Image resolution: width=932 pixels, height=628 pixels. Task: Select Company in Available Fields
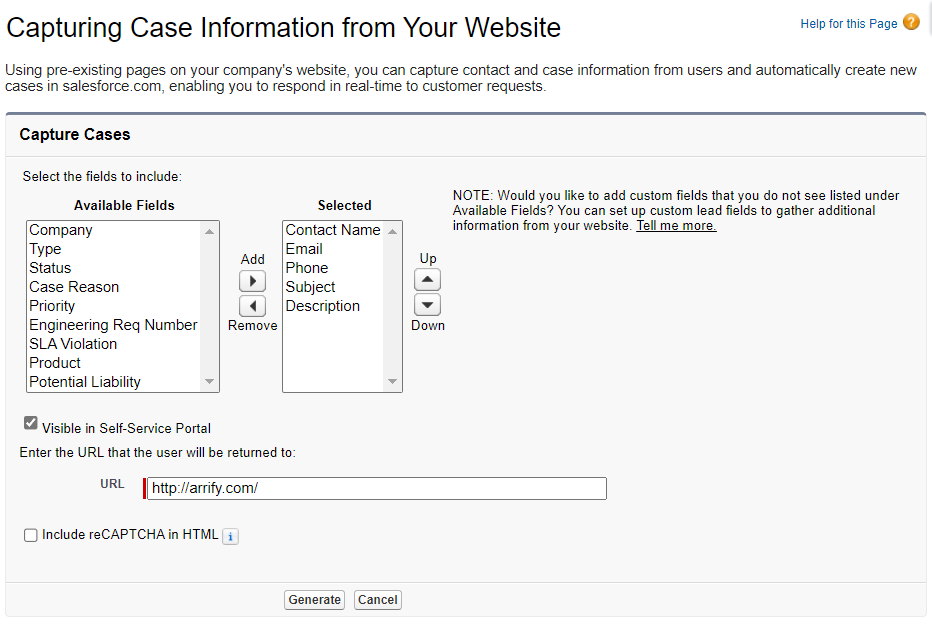pyautogui.click(x=61, y=230)
